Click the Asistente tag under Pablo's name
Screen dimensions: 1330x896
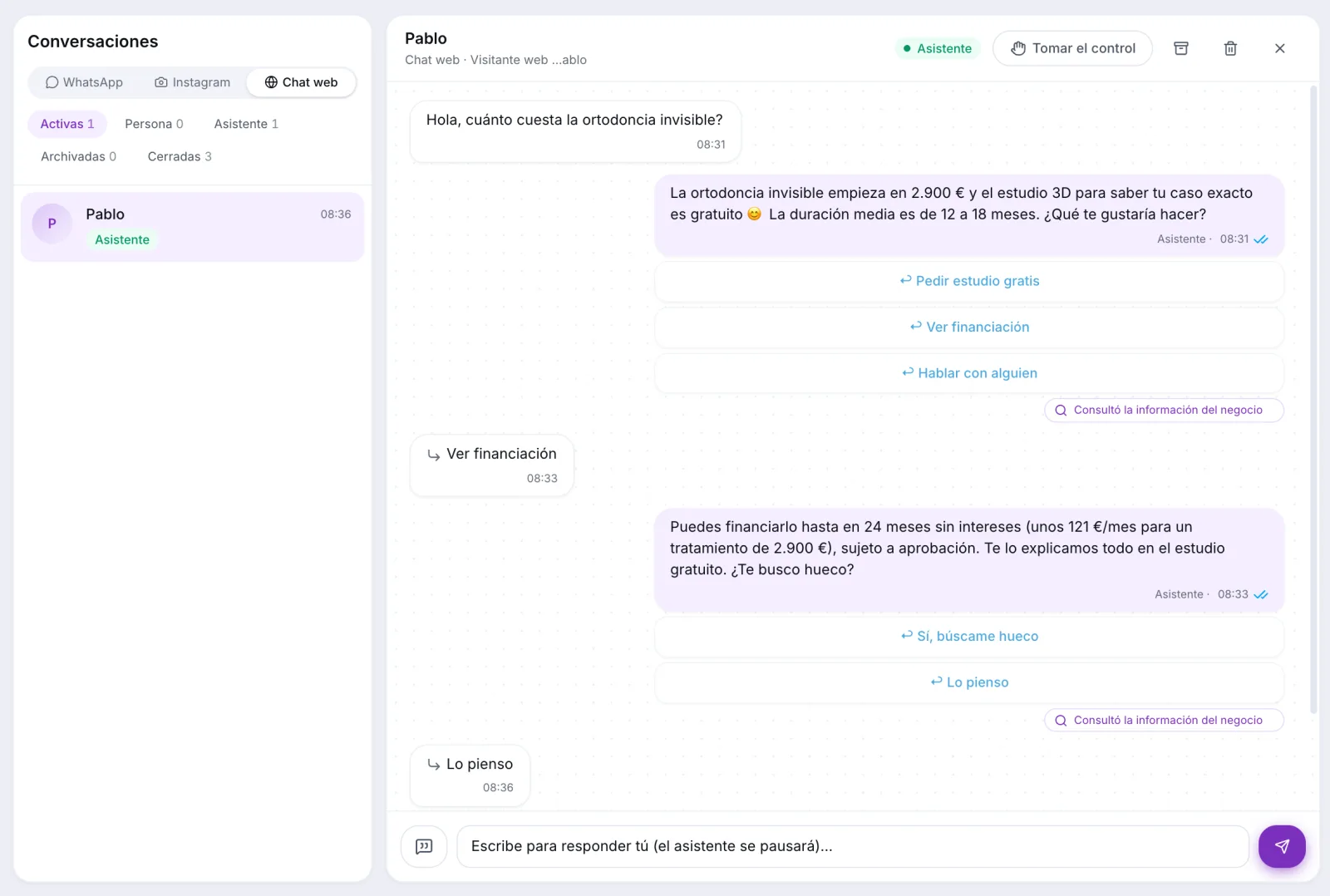coord(122,239)
